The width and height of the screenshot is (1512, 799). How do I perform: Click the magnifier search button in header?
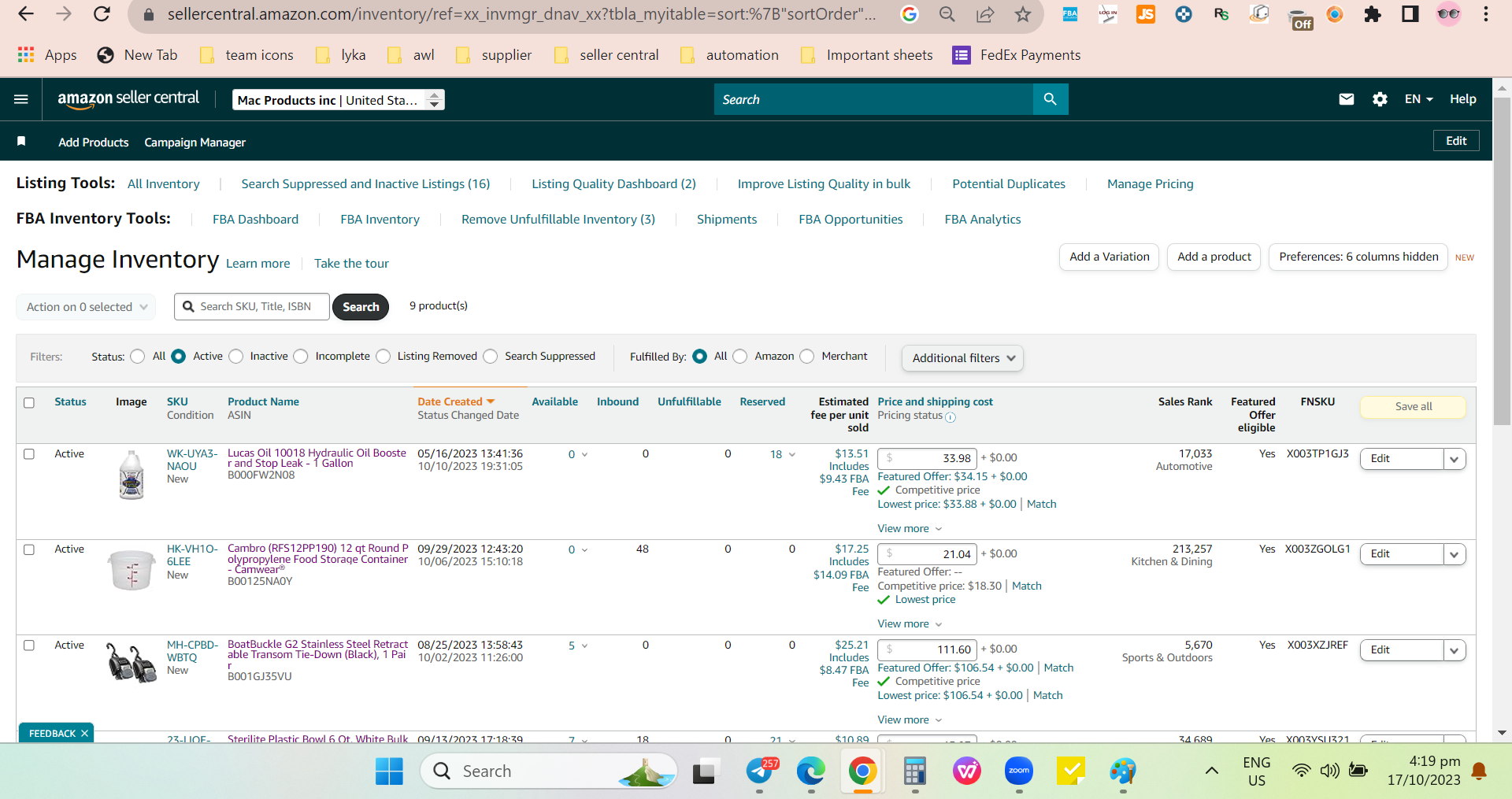click(1050, 99)
